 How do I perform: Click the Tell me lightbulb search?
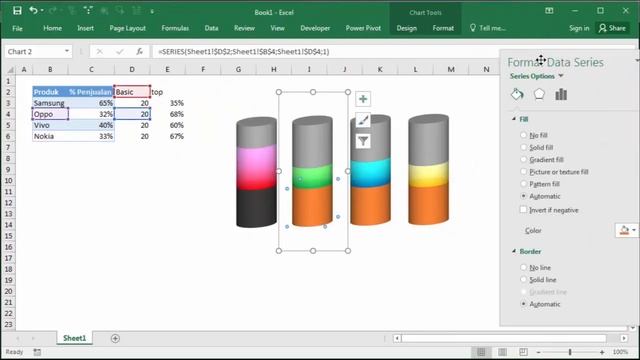pos(488,28)
